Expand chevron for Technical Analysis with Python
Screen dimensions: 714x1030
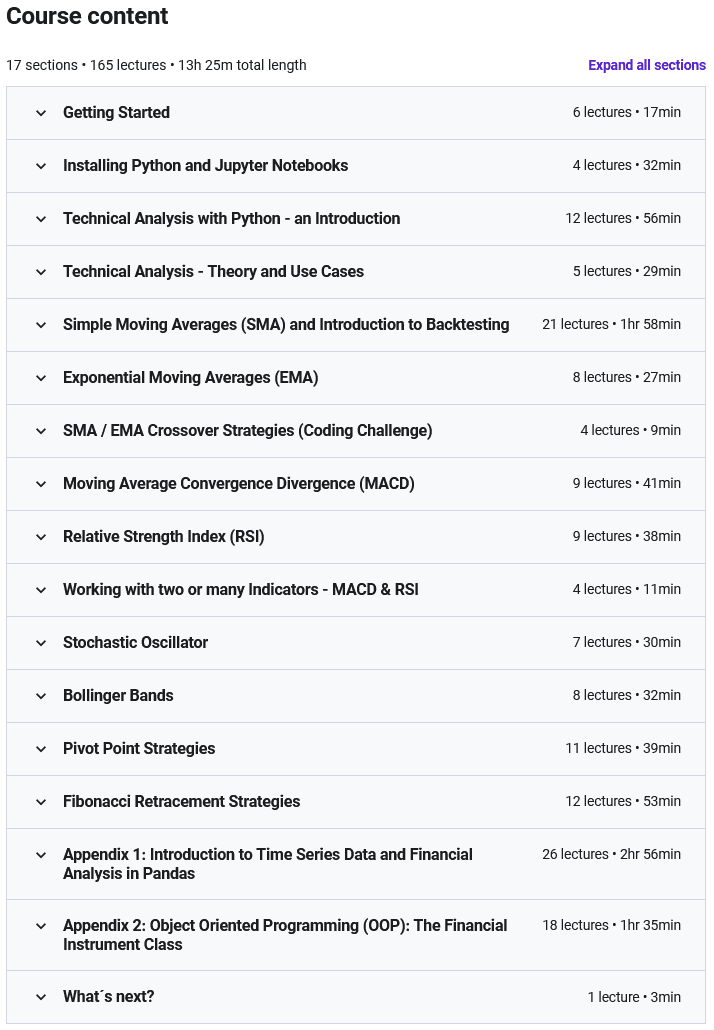tap(41, 219)
